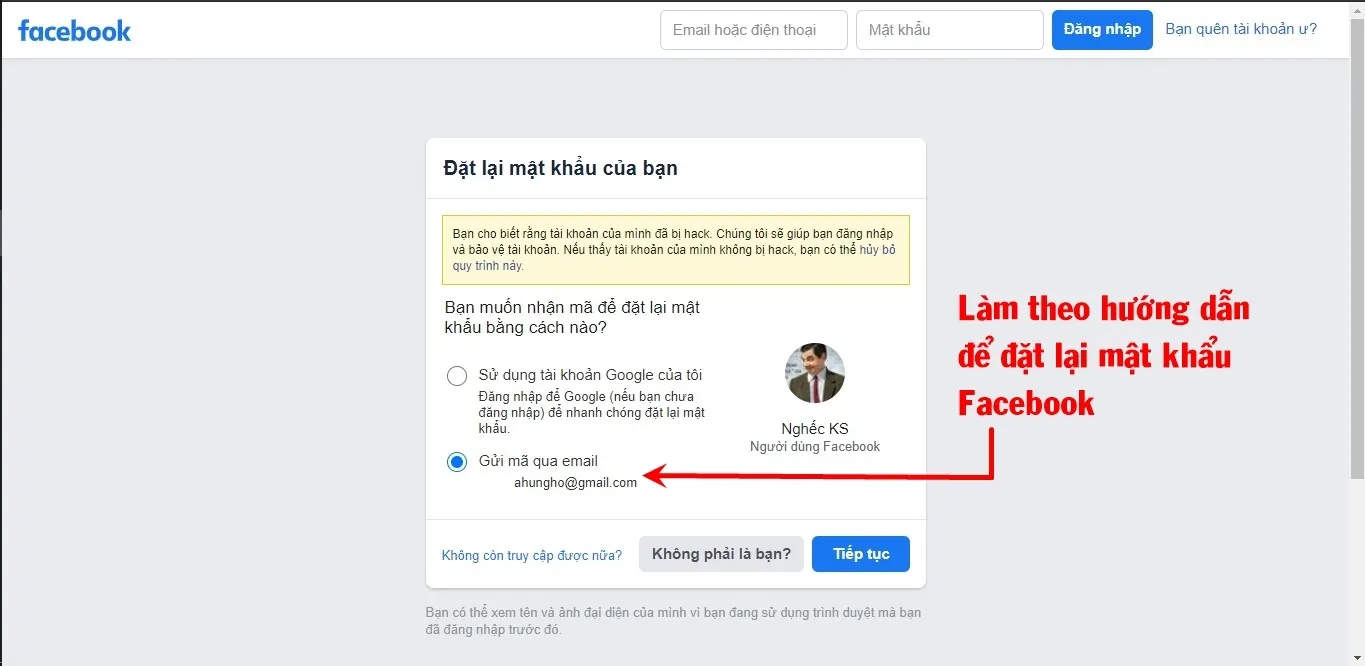Click the Tiếp tục button
Screen dimensions: 1365x666
pyautogui.click(x=860, y=553)
